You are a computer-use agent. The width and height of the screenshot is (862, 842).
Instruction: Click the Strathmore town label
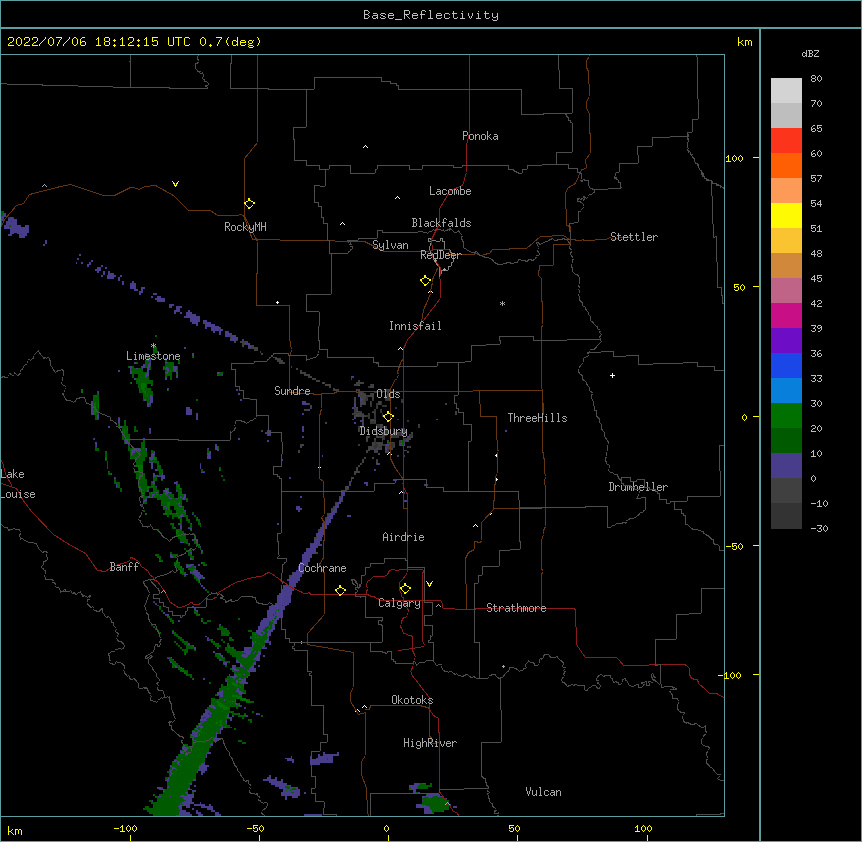click(516, 608)
